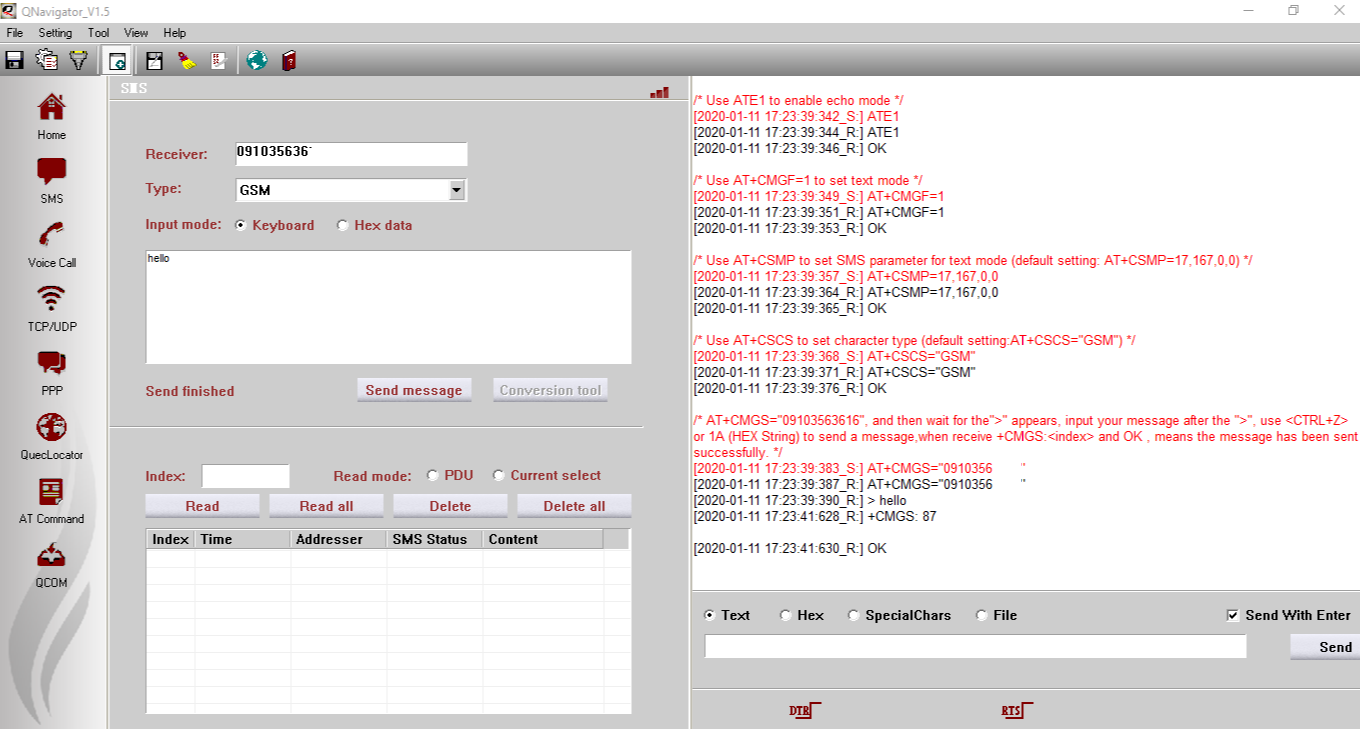Click the filter funnel toolbar icon

[79, 60]
